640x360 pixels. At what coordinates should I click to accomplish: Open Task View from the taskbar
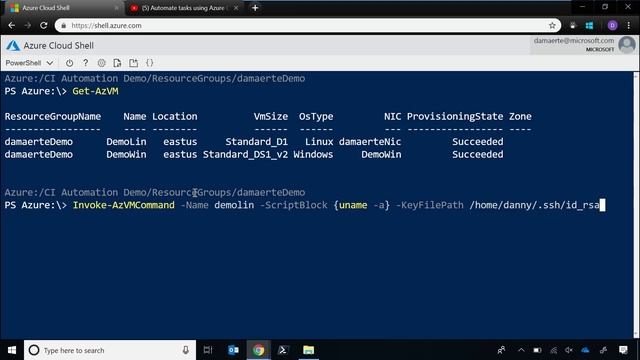[x=208, y=350]
